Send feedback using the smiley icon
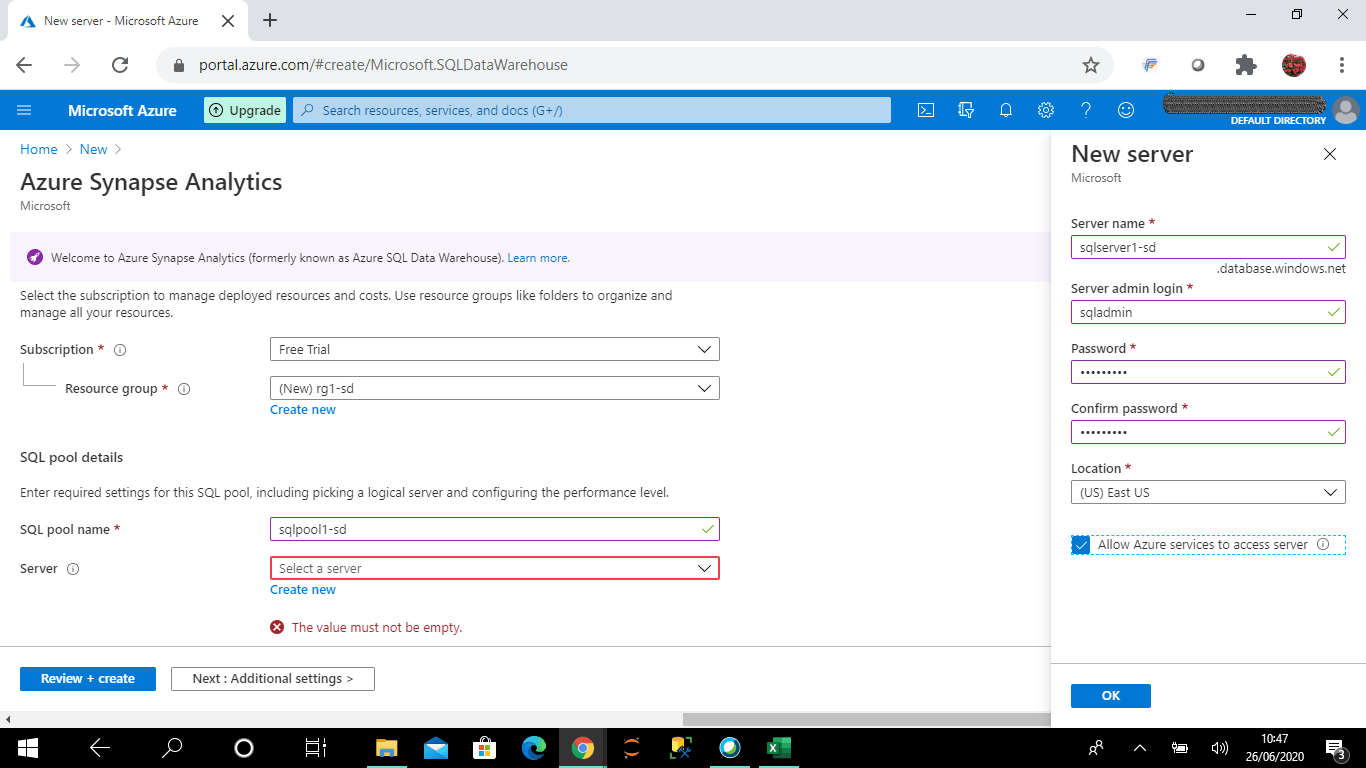 point(1126,110)
